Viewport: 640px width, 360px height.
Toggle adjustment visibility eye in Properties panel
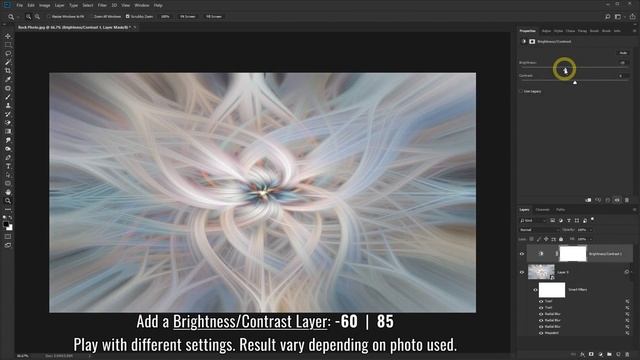click(617, 200)
